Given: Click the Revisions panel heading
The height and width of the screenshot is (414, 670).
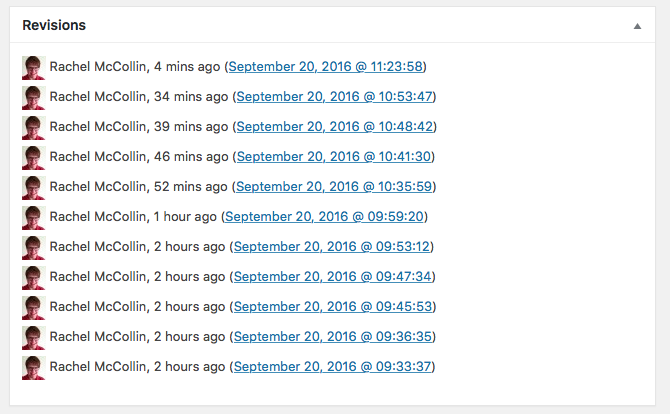Looking at the screenshot, I should pos(54,25).
